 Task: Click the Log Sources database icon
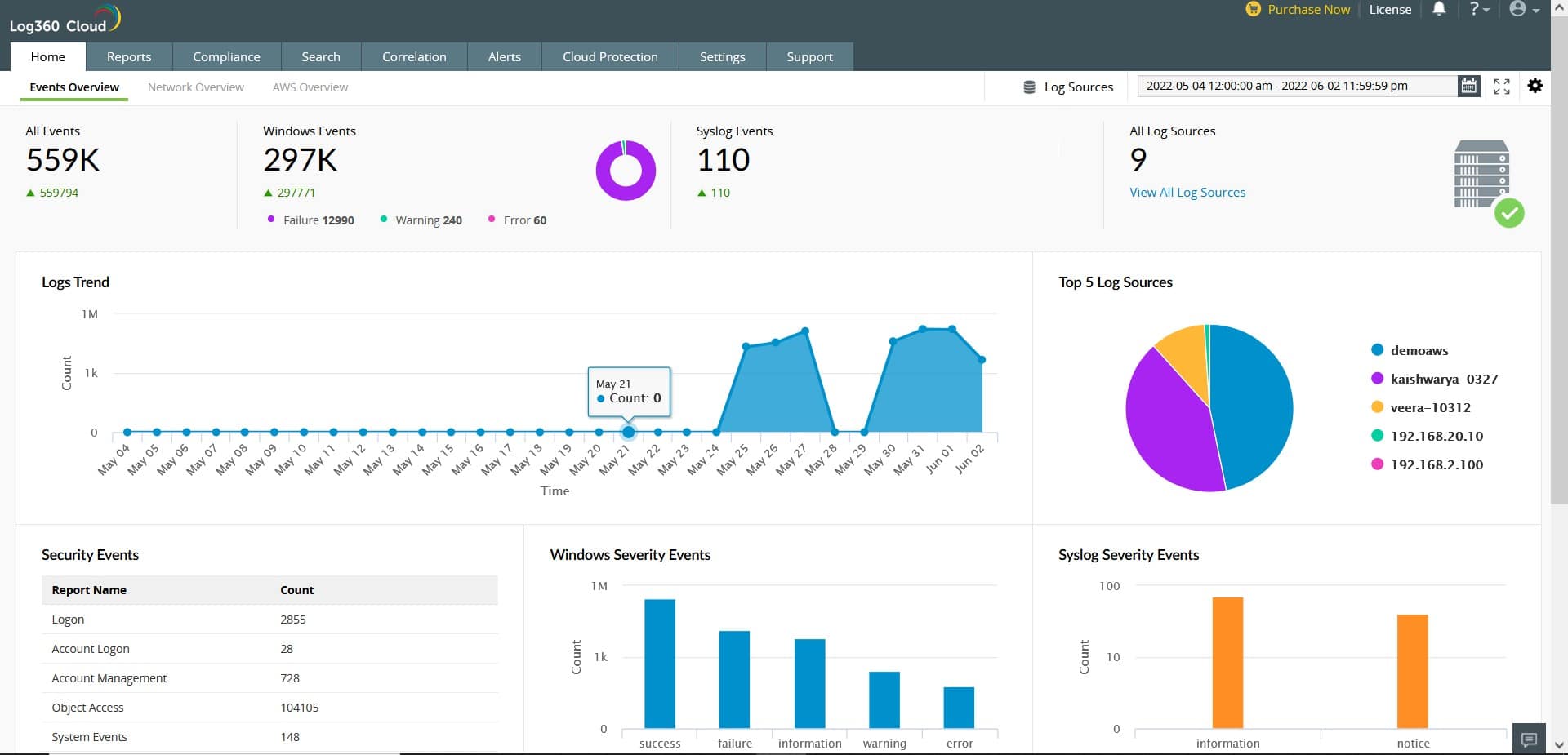pos(1030,87)
